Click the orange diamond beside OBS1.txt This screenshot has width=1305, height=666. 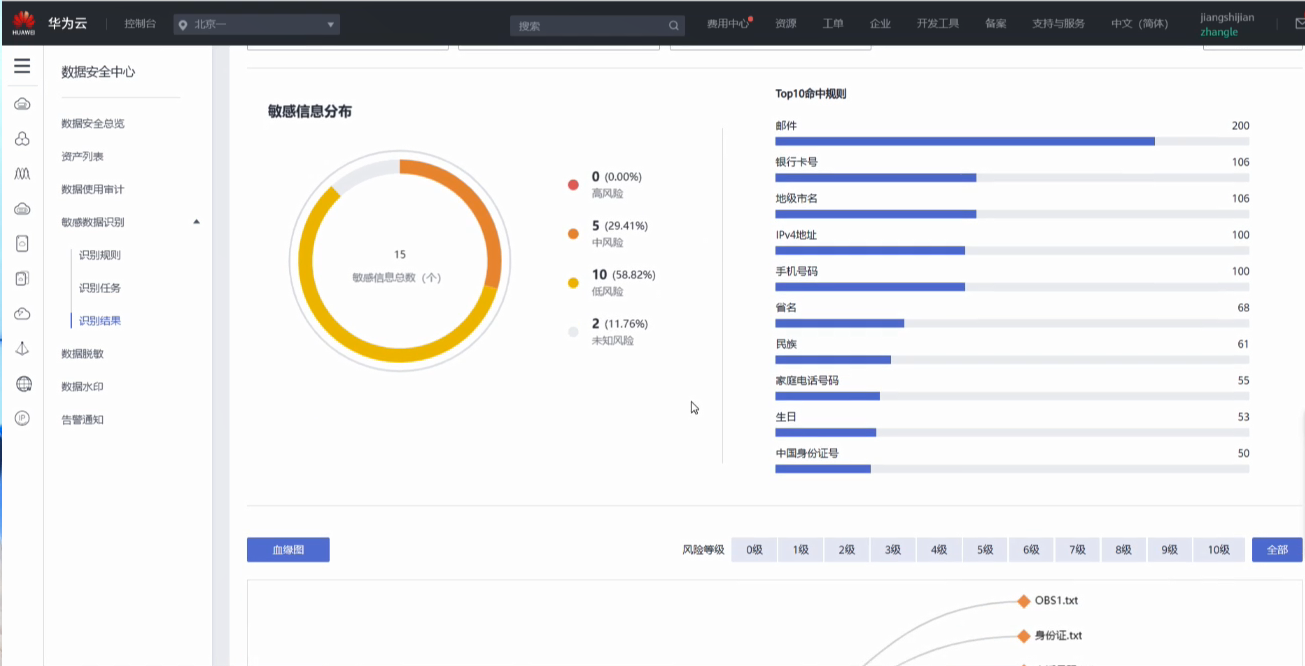[1023, 601]
